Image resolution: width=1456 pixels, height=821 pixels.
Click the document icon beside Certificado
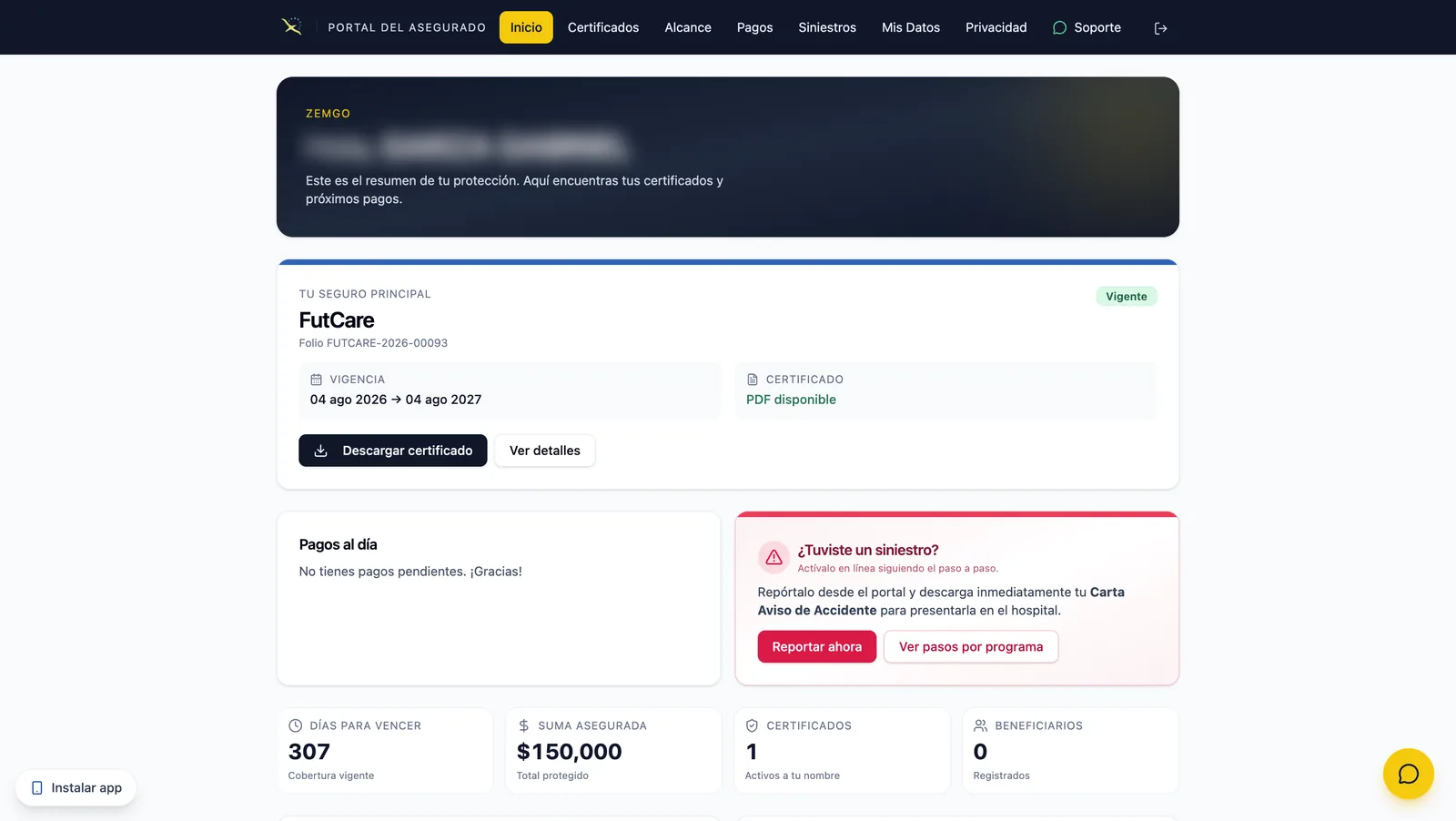753,380
